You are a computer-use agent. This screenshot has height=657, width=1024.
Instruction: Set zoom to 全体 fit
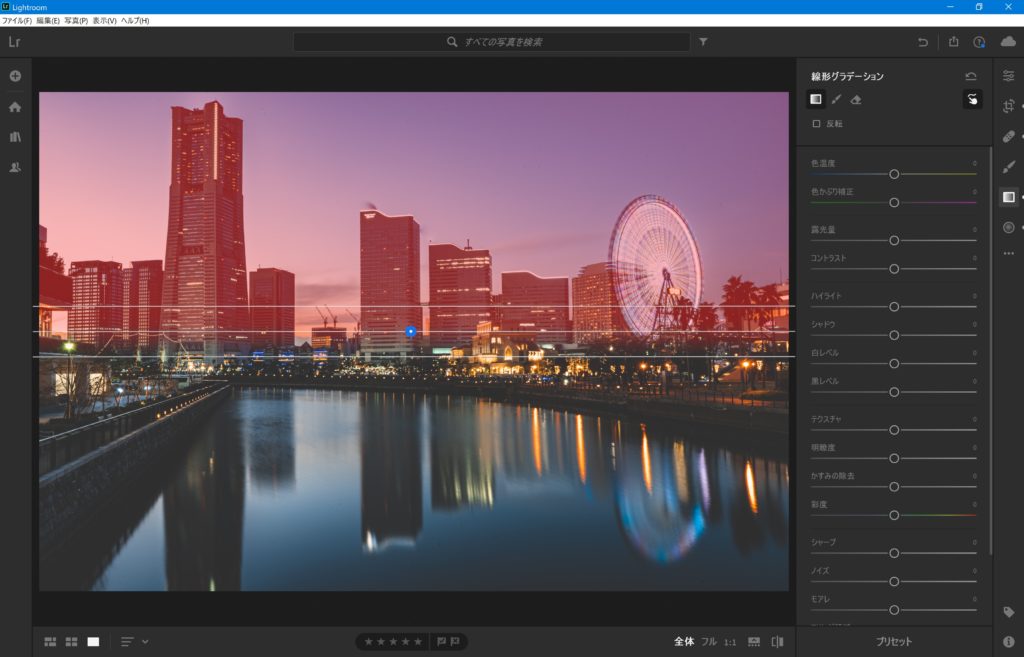pos(684,642)
